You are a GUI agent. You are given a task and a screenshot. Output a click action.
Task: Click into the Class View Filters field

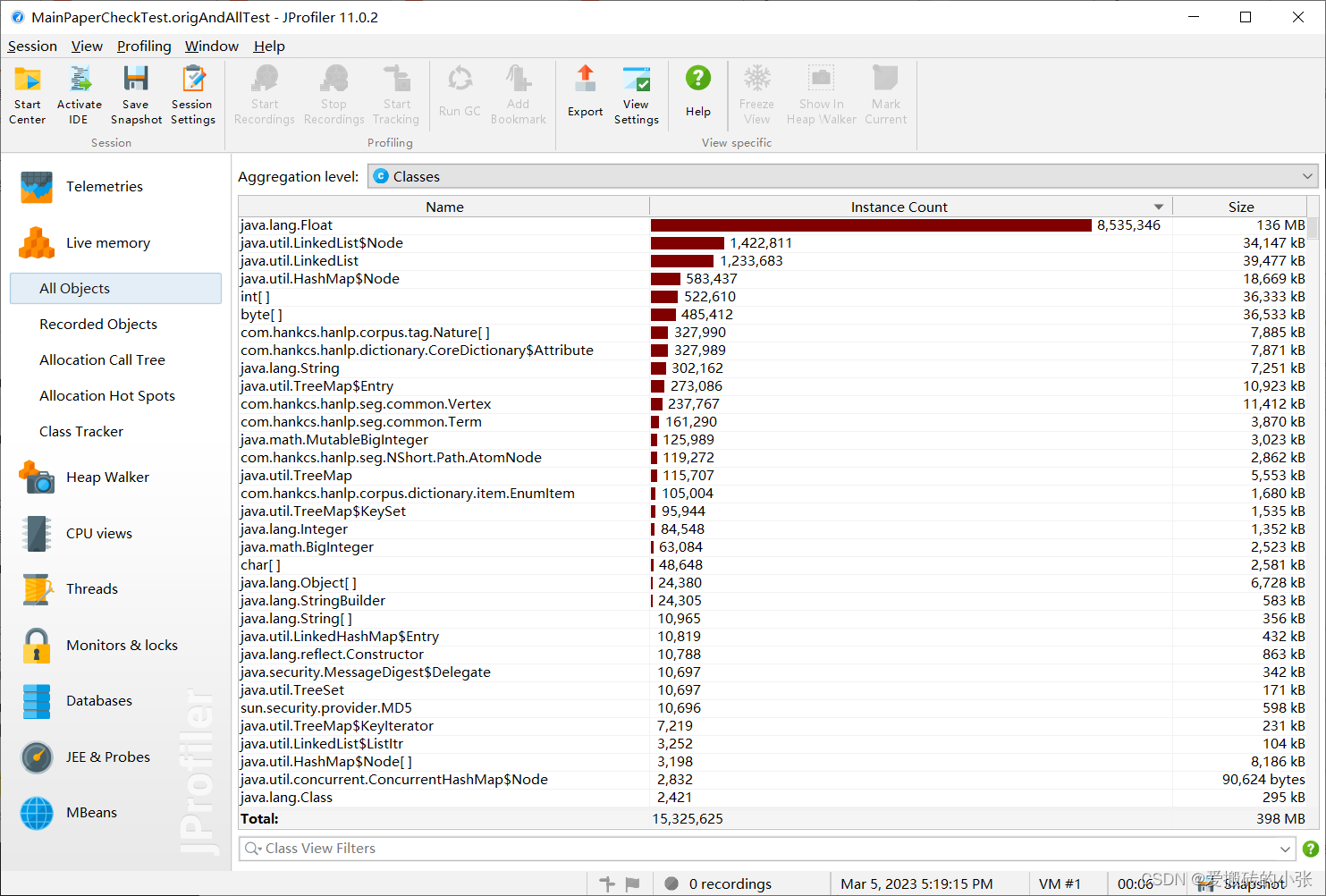766,849
